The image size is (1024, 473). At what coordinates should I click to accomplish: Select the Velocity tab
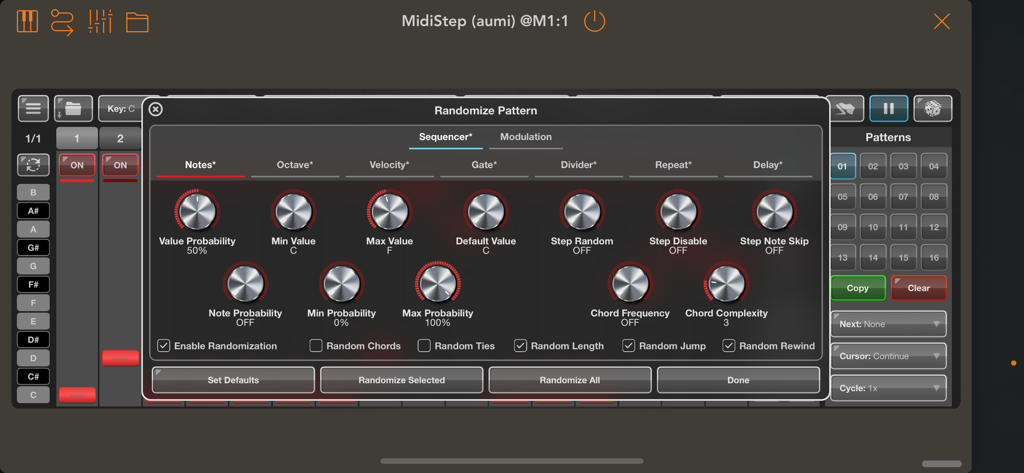point(389,165)
